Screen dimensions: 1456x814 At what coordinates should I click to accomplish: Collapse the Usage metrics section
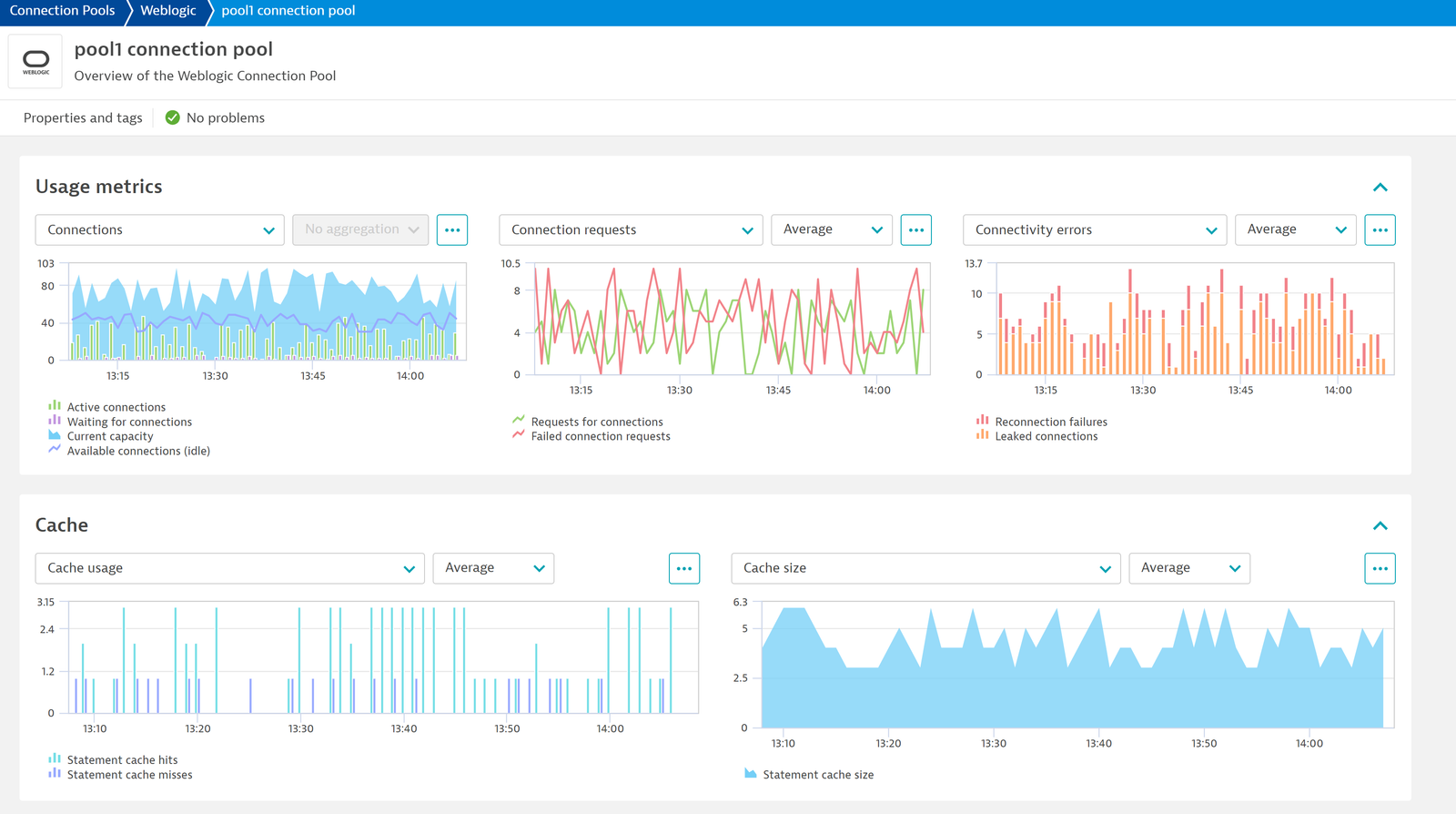(1380, 187)
